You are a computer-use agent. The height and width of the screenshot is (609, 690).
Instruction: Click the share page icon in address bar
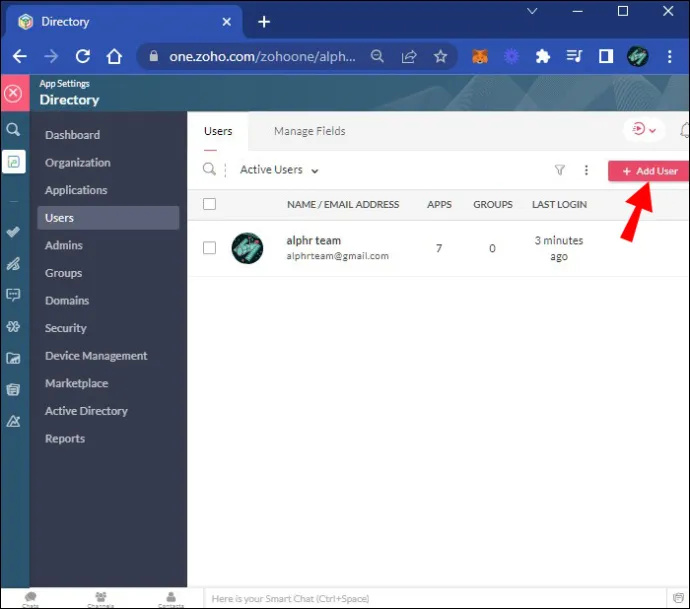tap(409, 56)
